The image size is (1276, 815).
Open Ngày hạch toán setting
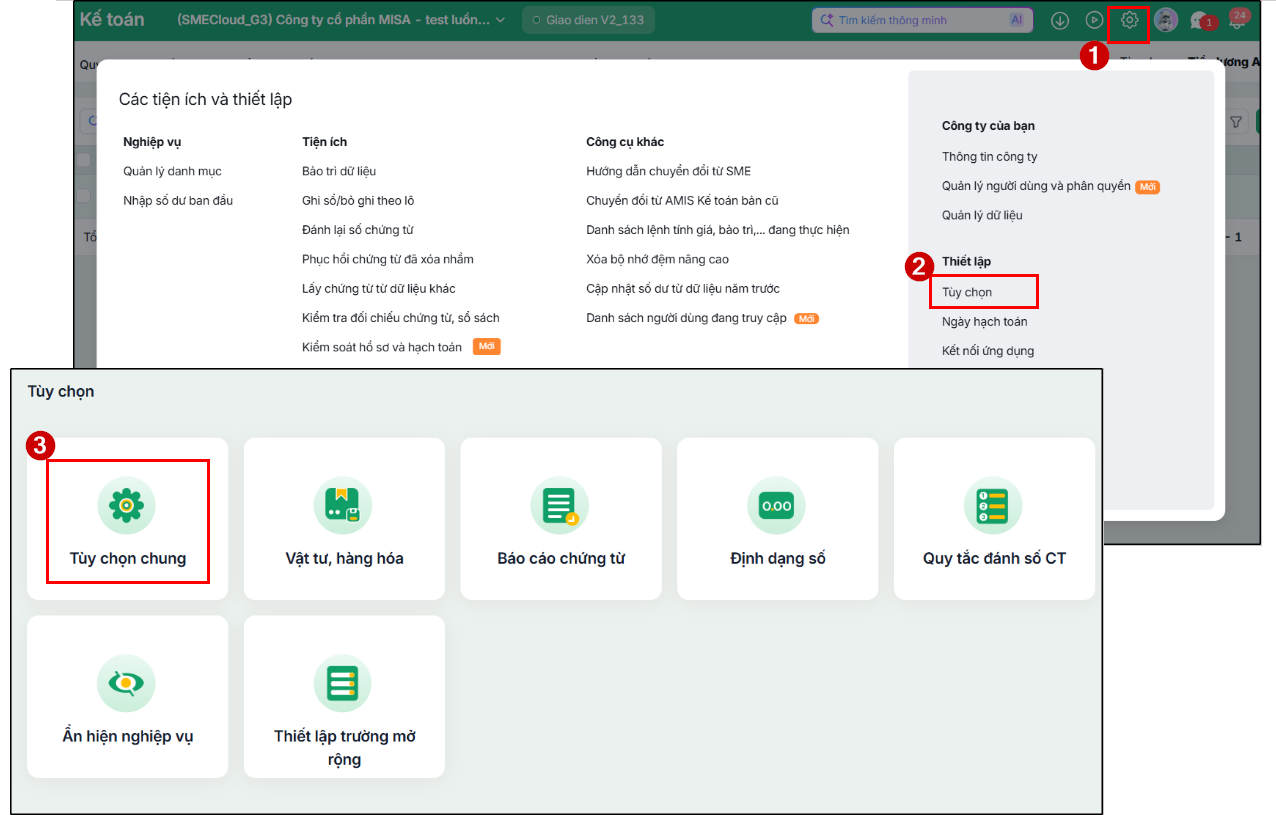(985, 322)
